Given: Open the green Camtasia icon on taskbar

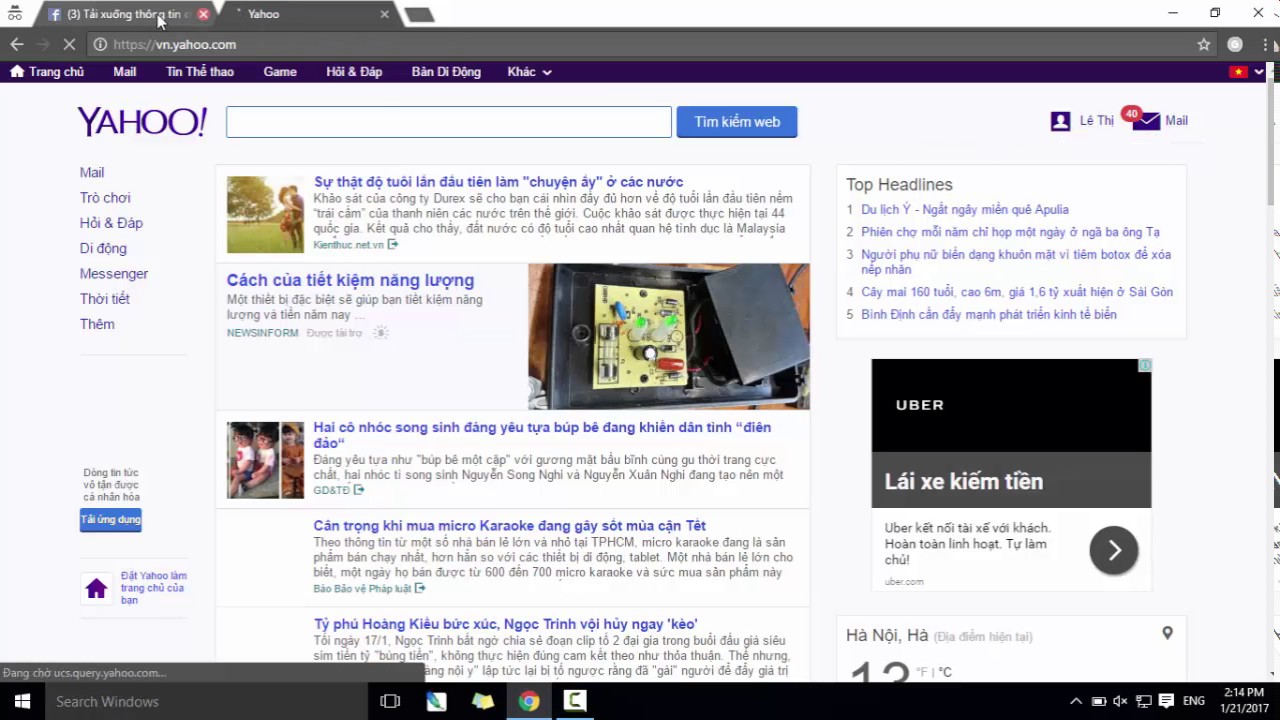Looking at the screenshot, I should coord(575,701).
